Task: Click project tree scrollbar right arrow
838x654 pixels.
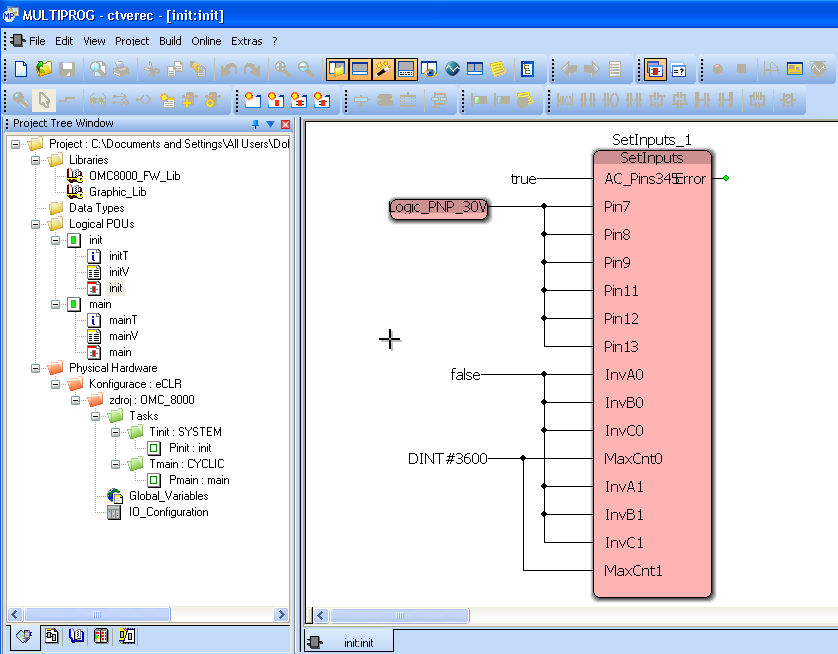Action: (x=281, y=614)
